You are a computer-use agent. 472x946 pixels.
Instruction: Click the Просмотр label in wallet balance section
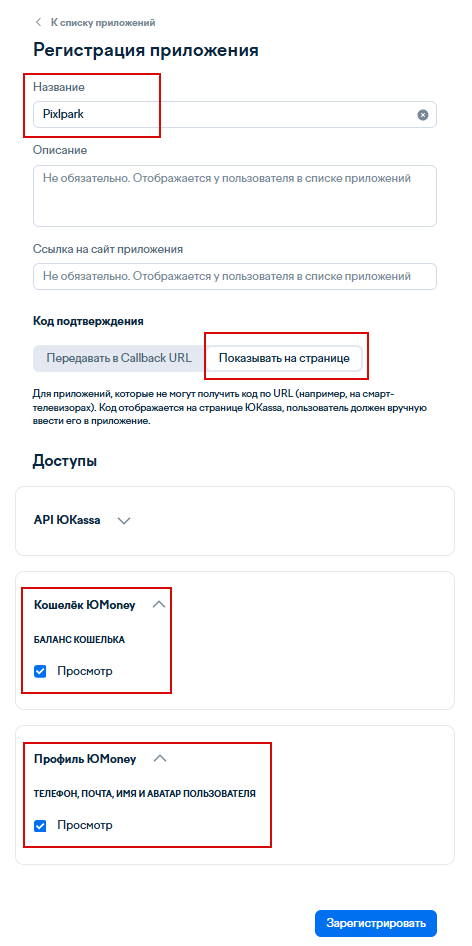(85, 671)
